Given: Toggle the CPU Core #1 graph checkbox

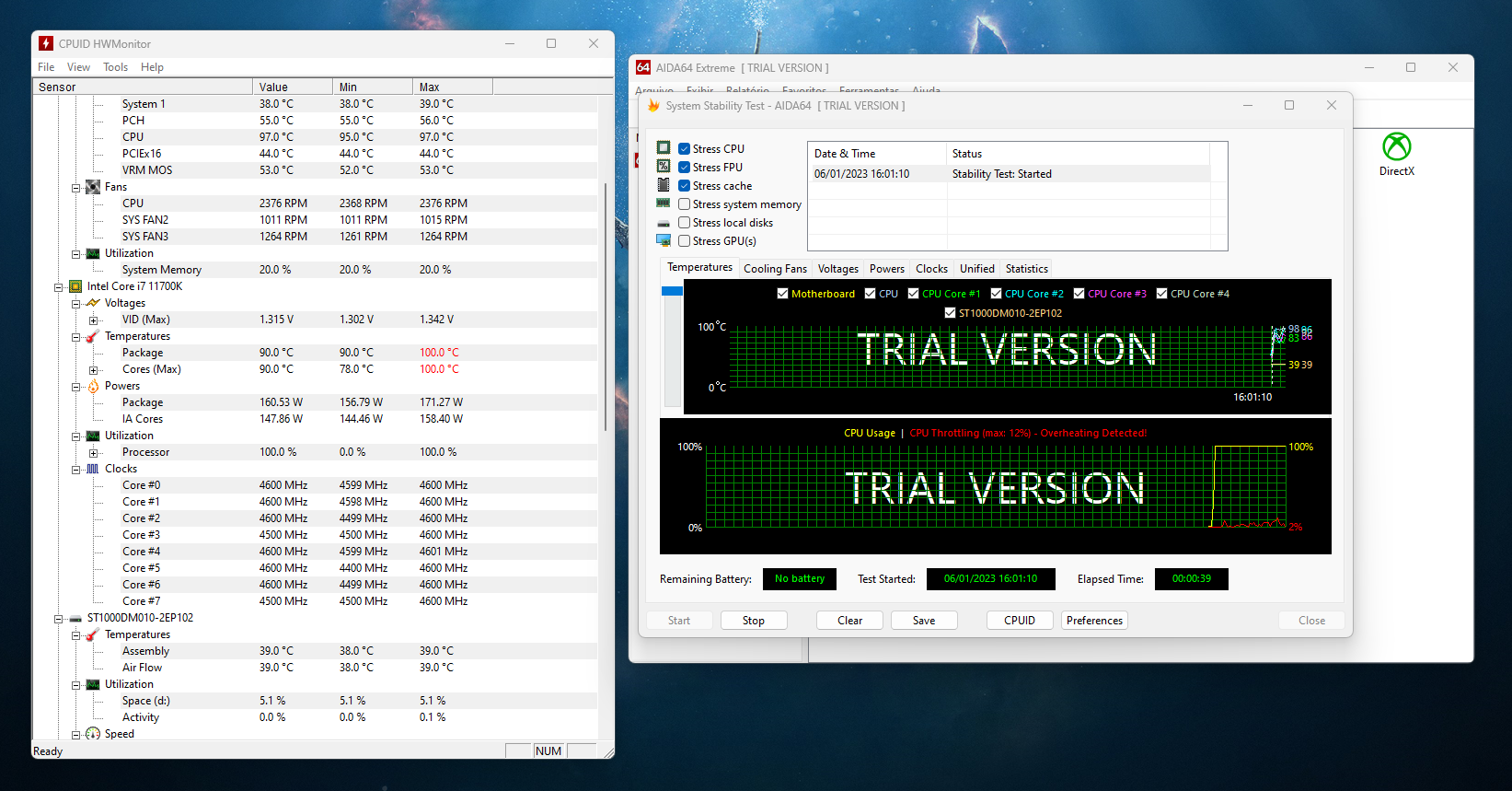Looking at the screenshot, I should point(914,294).
